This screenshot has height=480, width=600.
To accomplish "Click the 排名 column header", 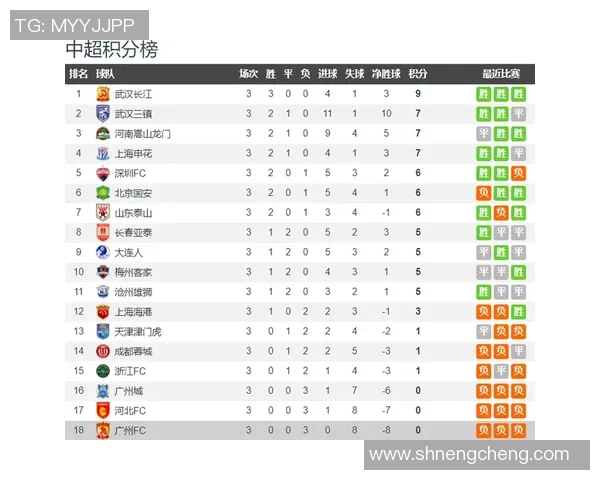I will [x=78, y=74].
